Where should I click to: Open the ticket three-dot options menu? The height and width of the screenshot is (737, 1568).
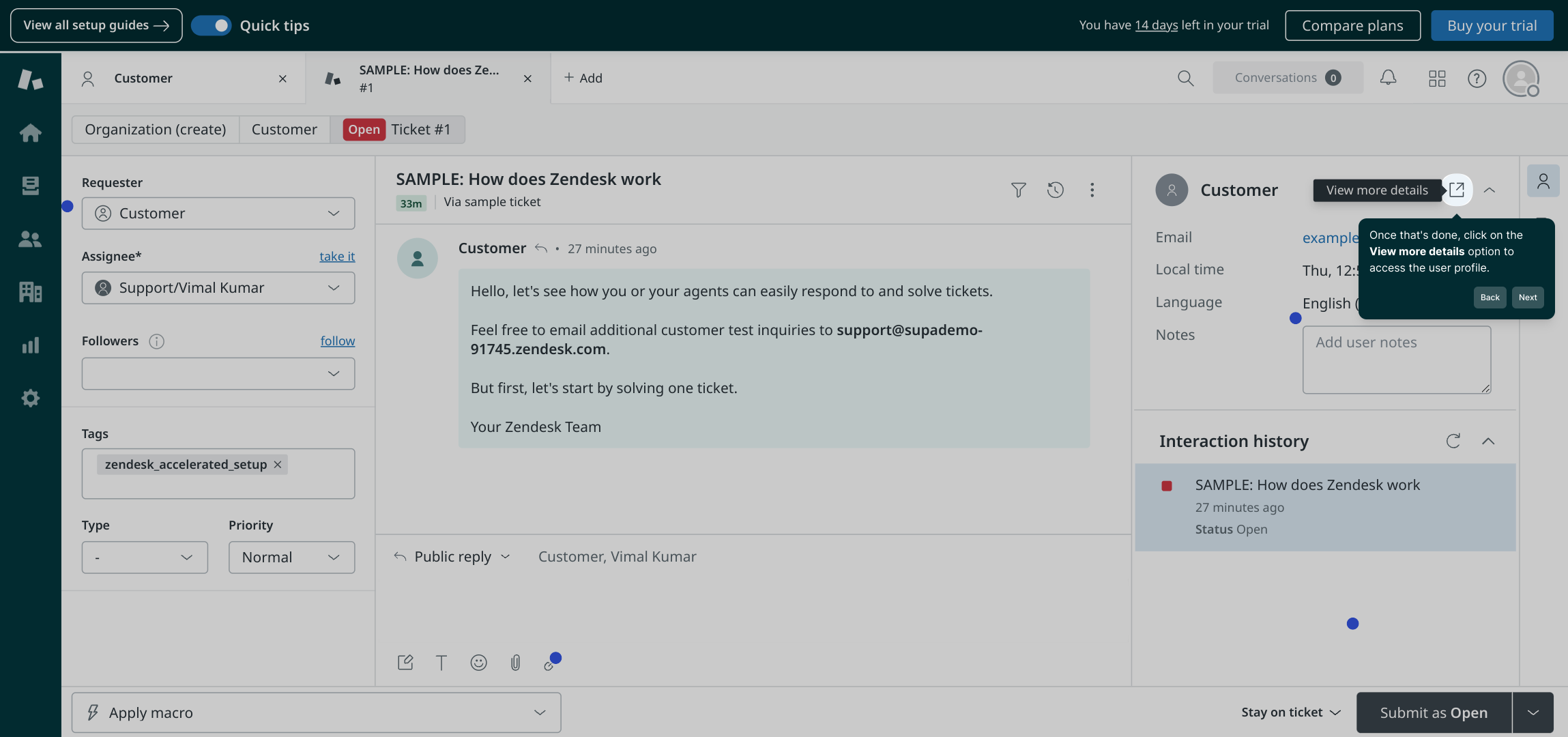(1092, 190)
